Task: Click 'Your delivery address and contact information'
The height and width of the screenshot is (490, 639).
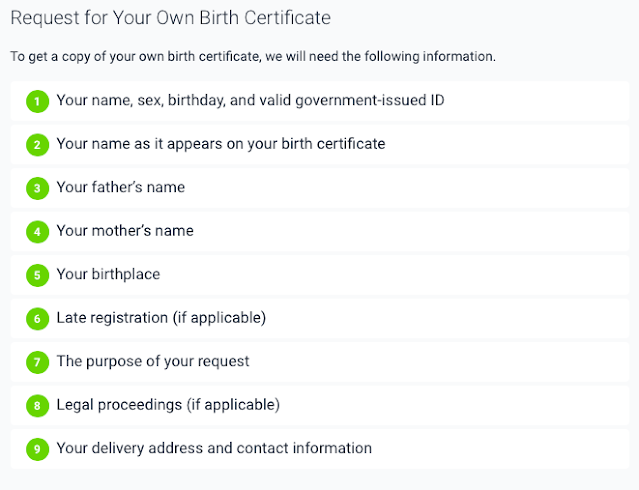Action: [214, 448]
